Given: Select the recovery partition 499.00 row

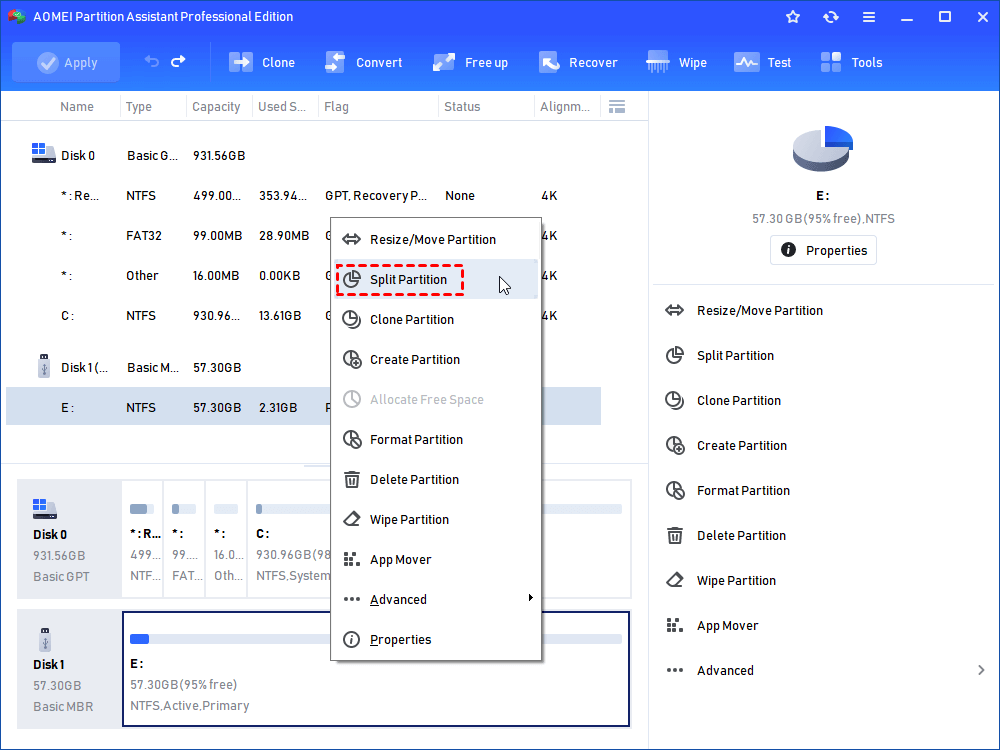Looking at the screenshot, I should point(303,196).
